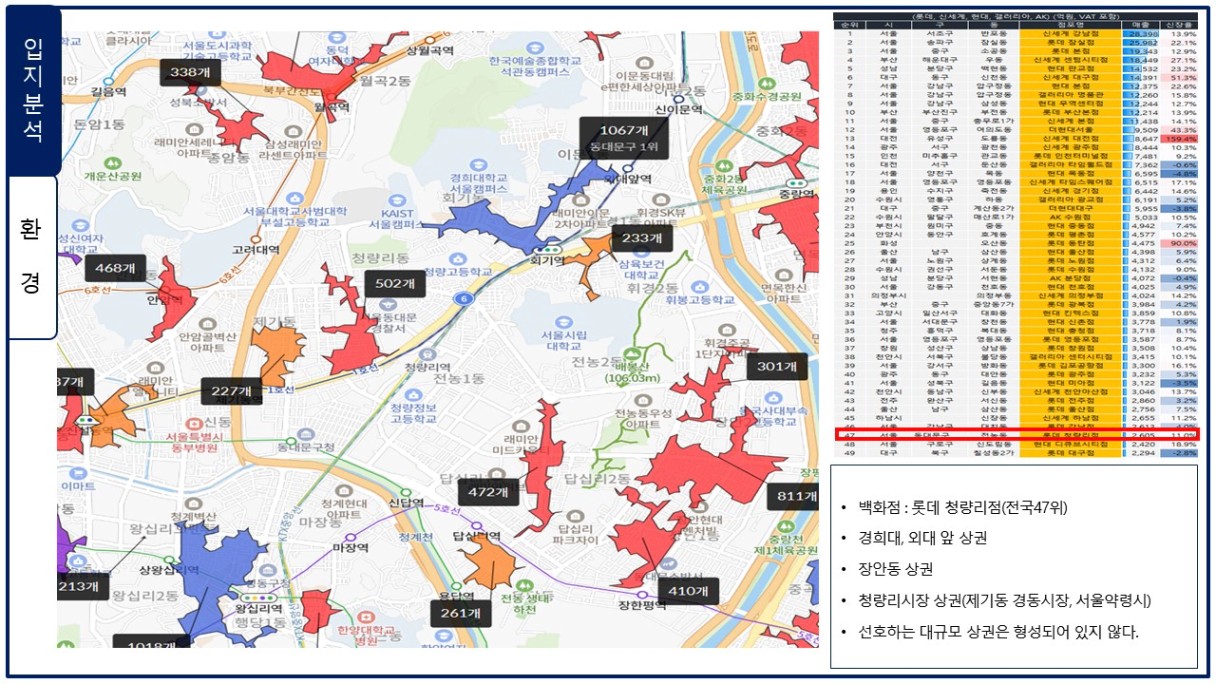Switch to the 환경 side tab
The image size is (1216, 684).
click(33, 257)
